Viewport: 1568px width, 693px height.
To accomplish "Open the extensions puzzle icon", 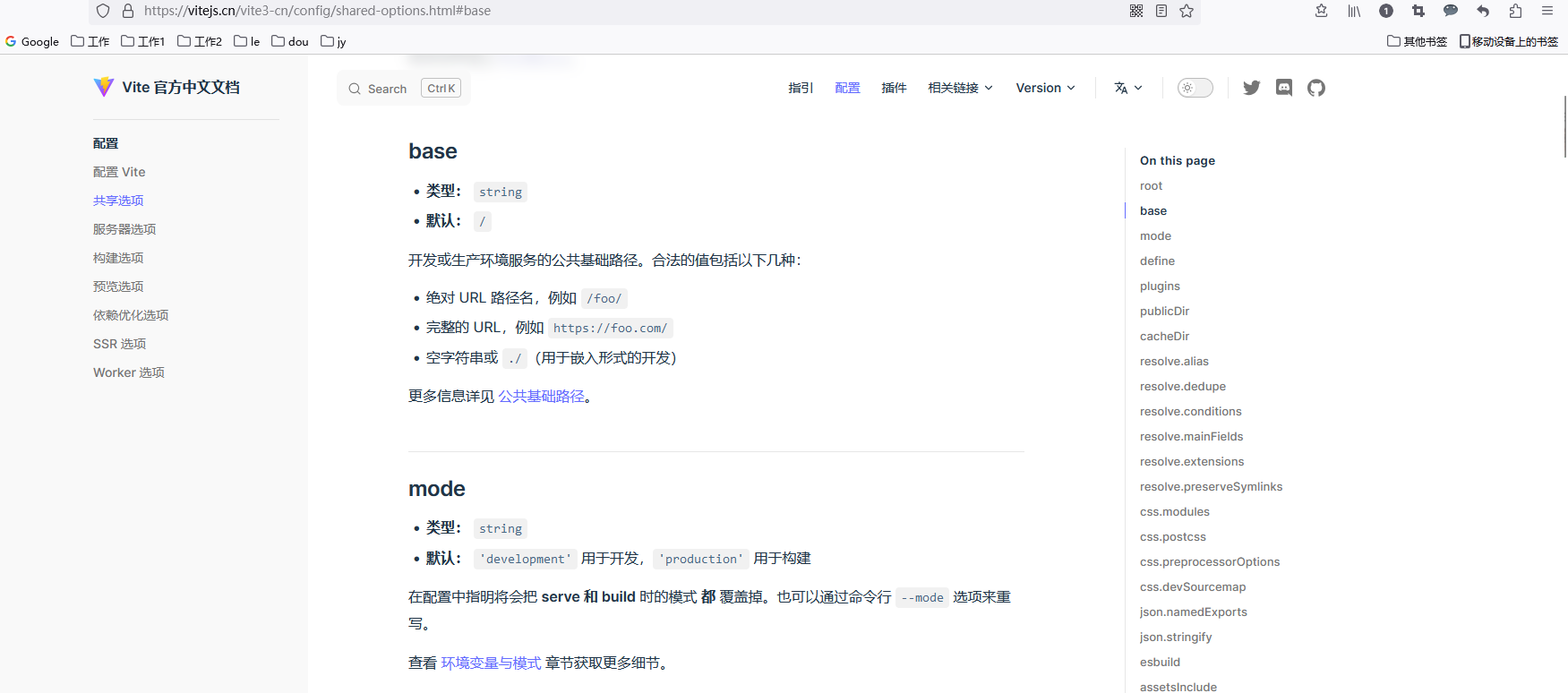I will point(1515,11).
